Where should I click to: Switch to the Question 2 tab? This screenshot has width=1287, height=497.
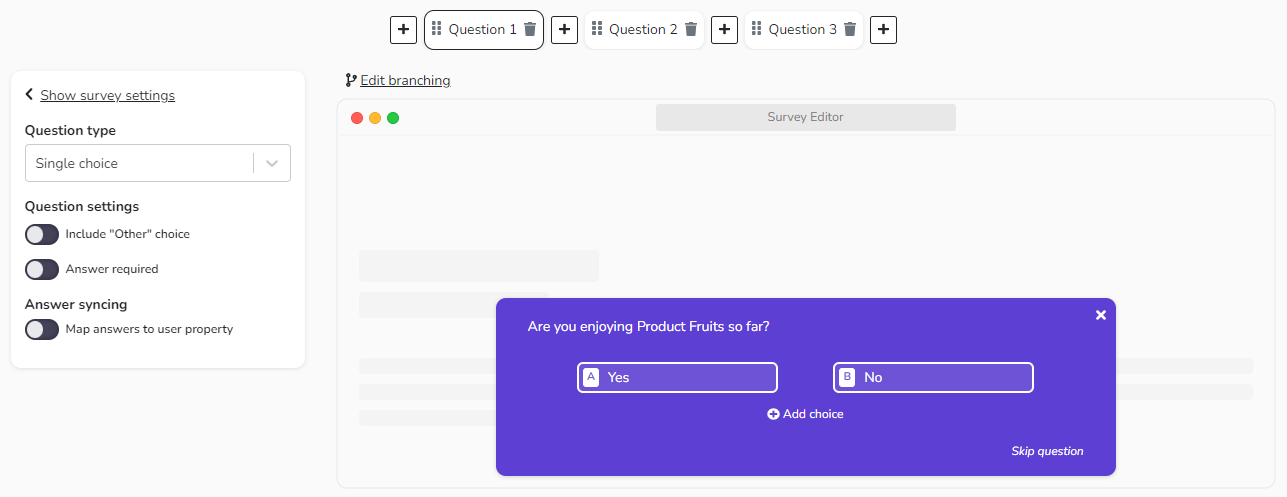(x=643, y=30)
